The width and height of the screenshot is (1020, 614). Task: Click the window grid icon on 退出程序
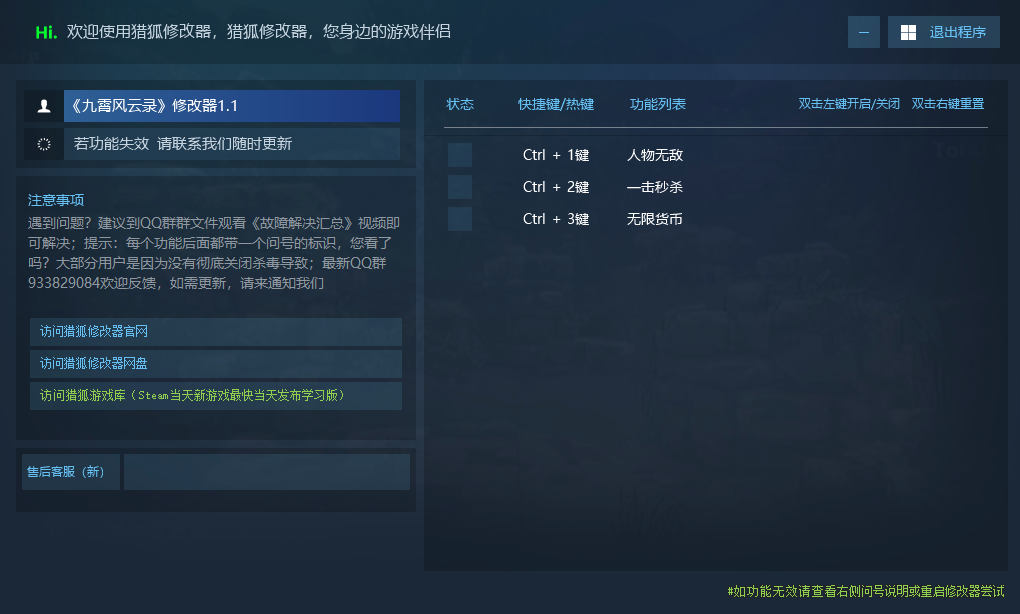point(908,33)
